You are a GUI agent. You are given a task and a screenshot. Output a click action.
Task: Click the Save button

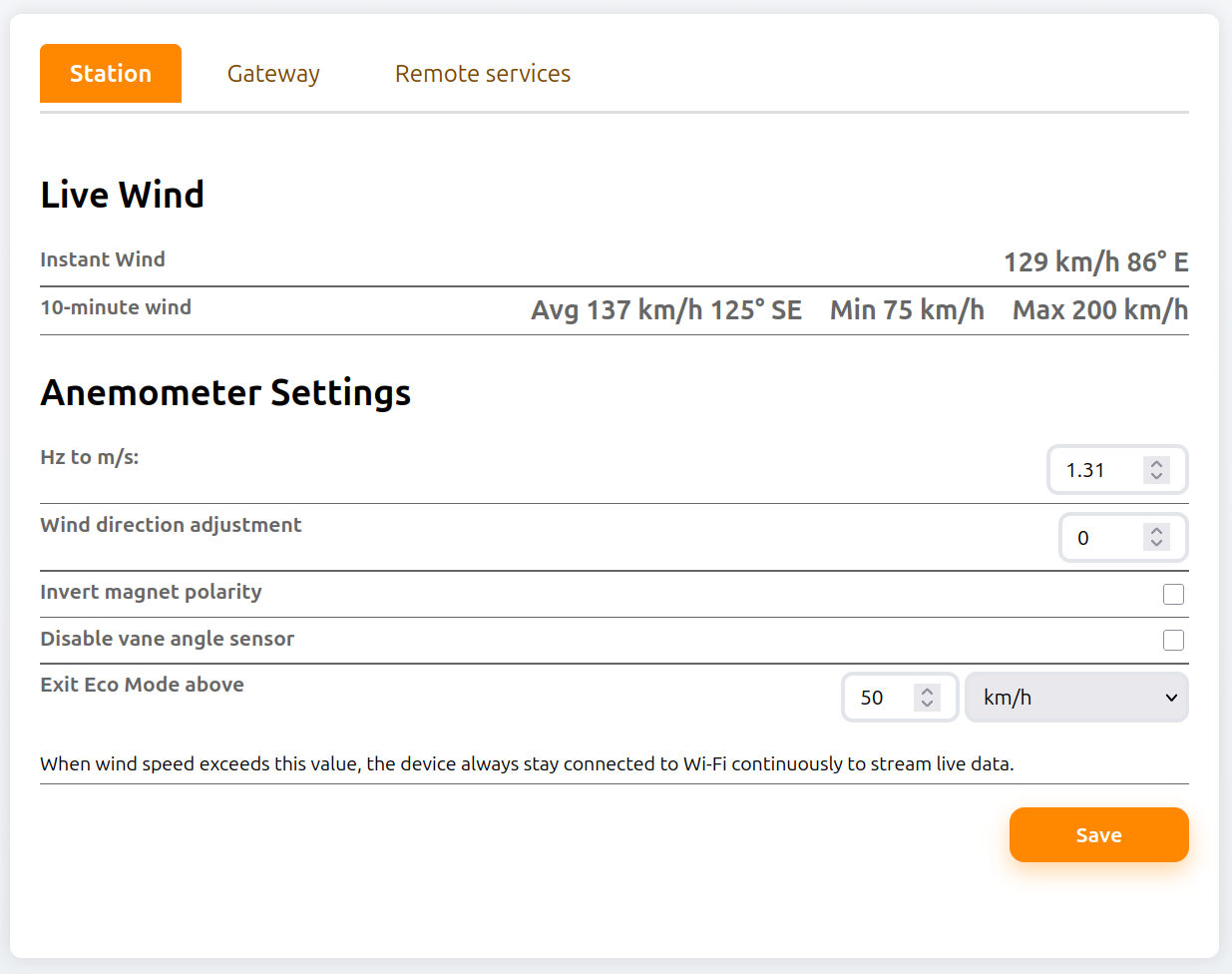point(1098,835)
